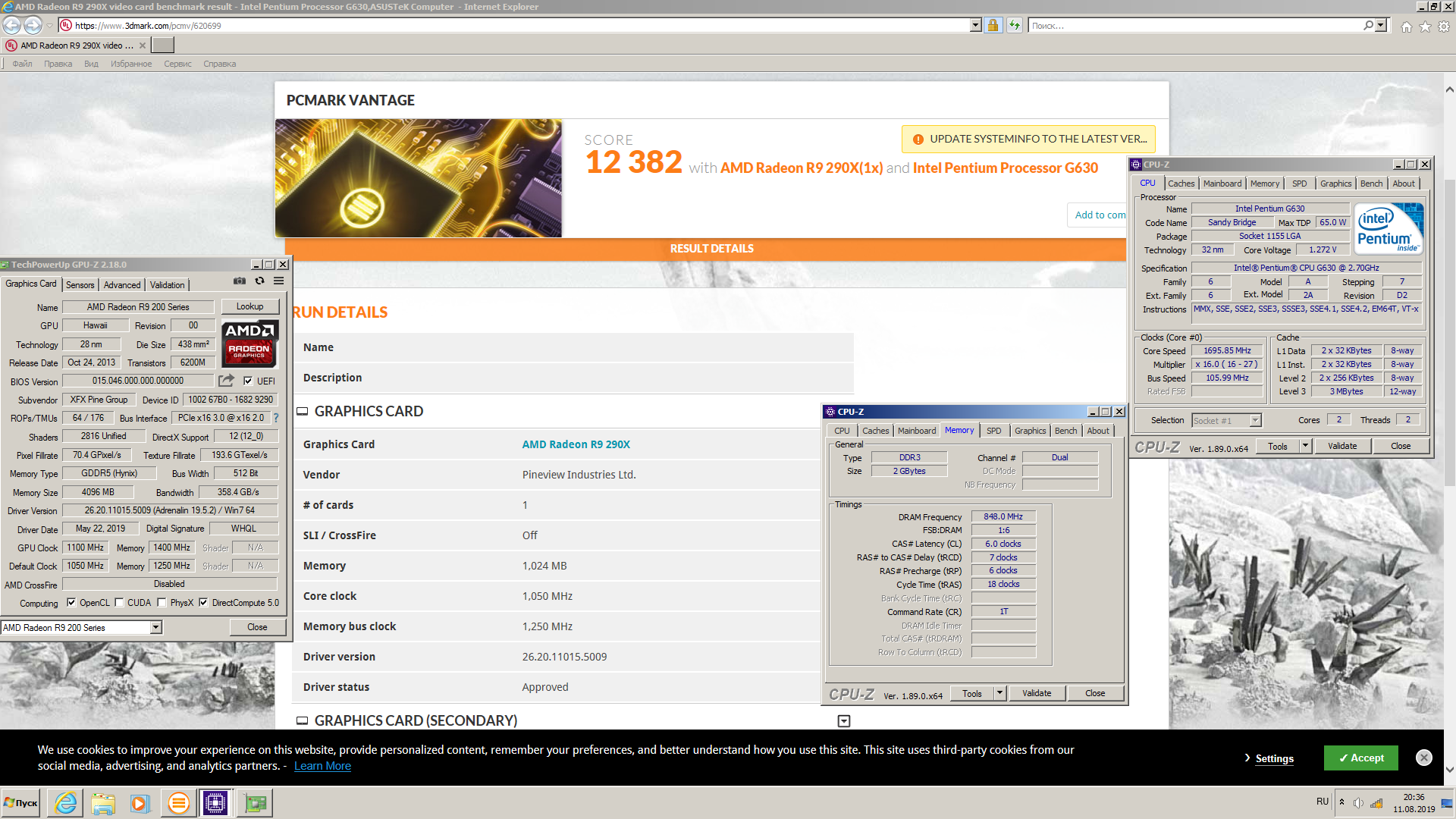
Task: Click the AMD Radeon R9 290X graphics card link
Action: (576, 444)
